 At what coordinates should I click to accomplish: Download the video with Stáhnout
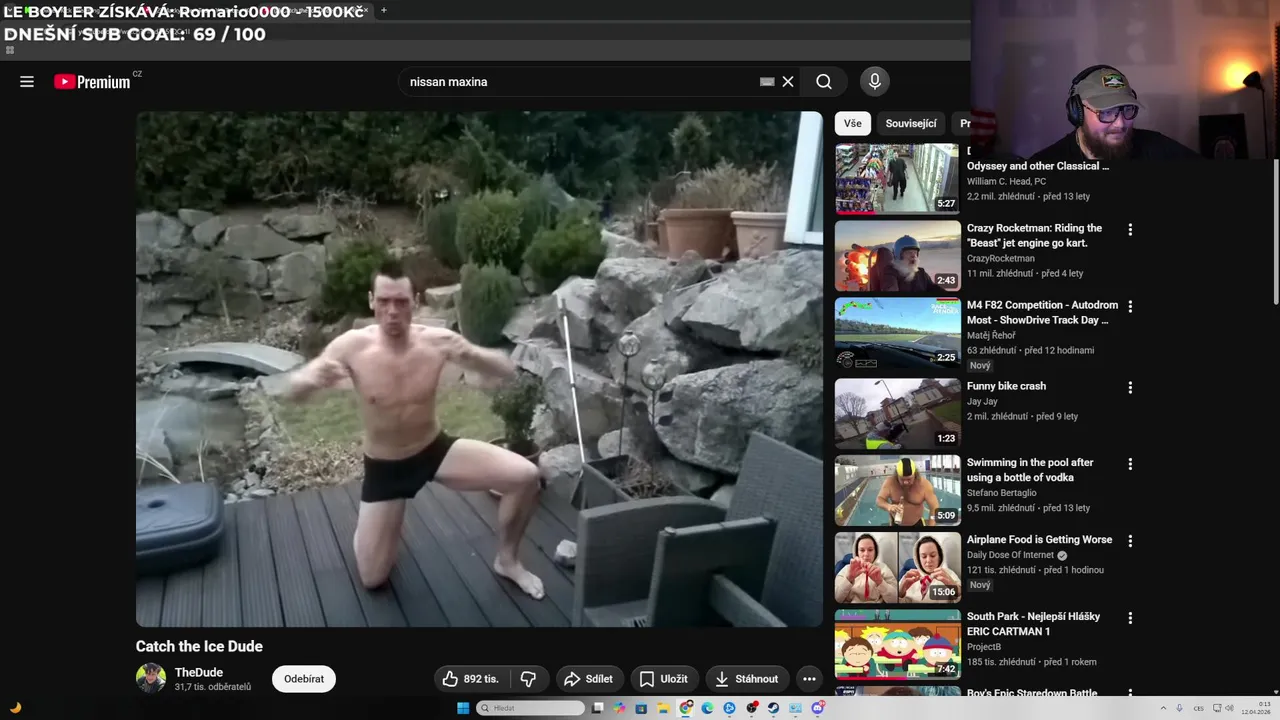746,679
